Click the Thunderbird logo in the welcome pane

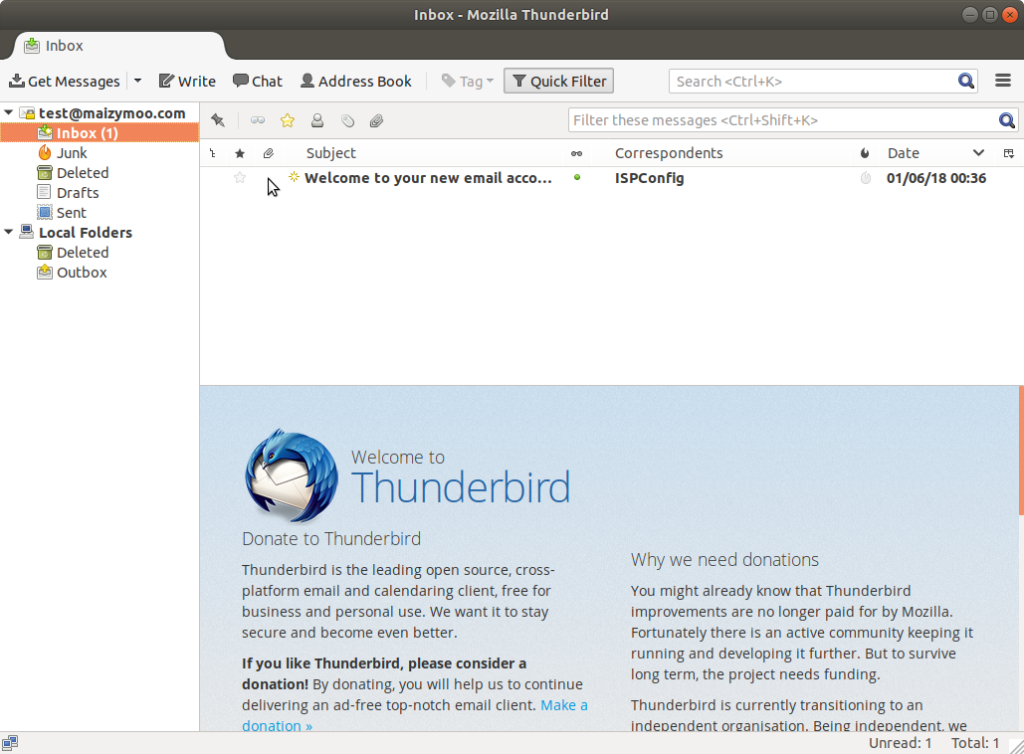point(291,475)
